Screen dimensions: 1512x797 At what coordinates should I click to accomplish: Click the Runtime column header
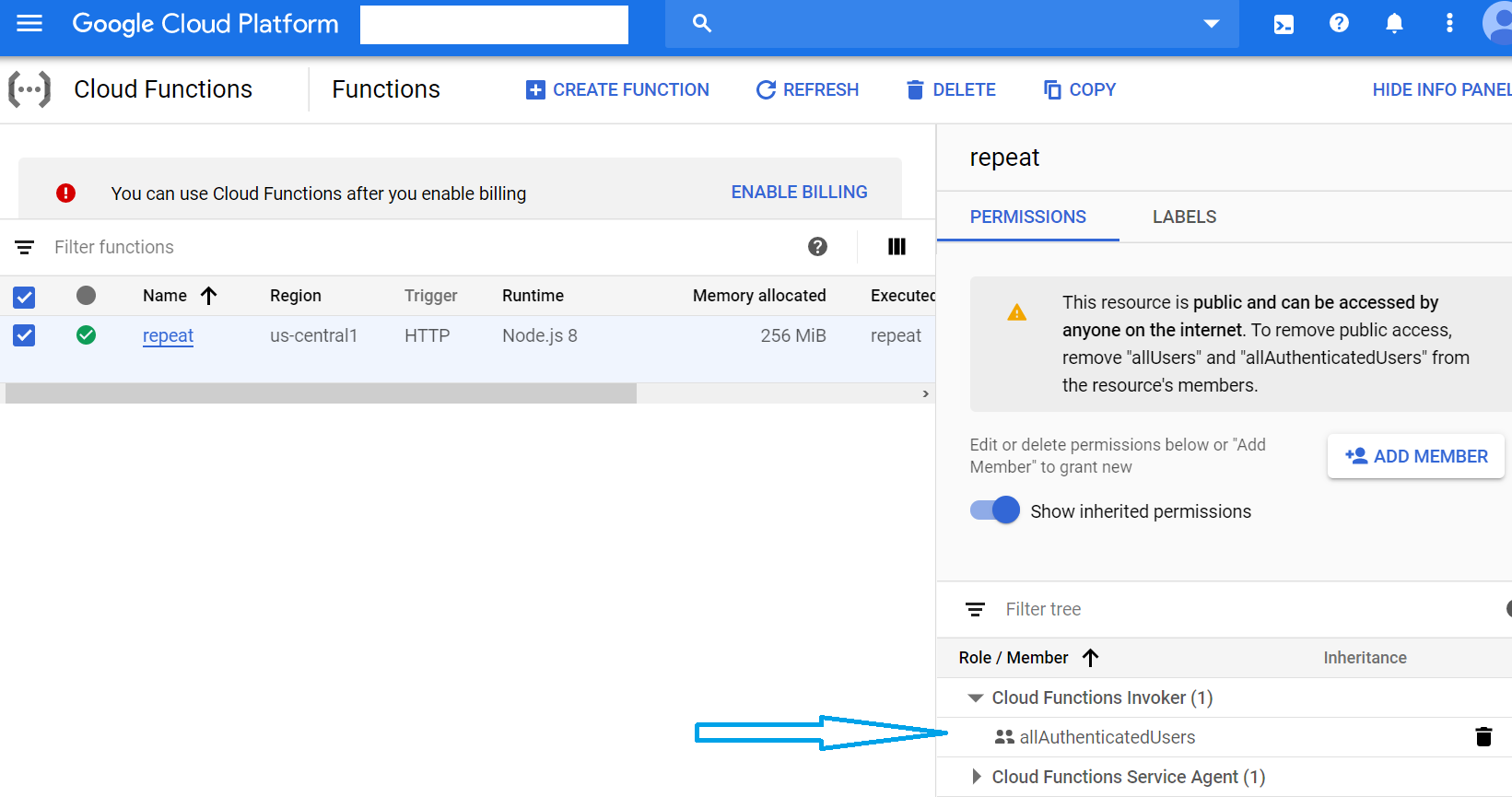[x=533, y=295]
